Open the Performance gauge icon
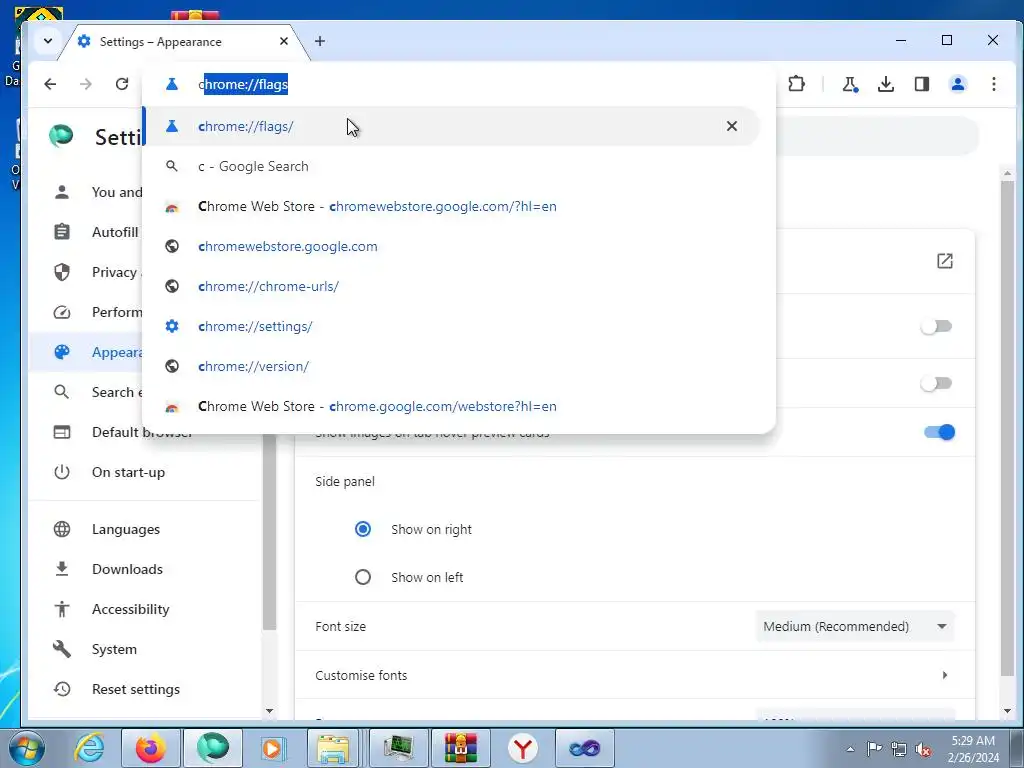The width and height of the screenshot is (1024, 768). pos(62,312)
